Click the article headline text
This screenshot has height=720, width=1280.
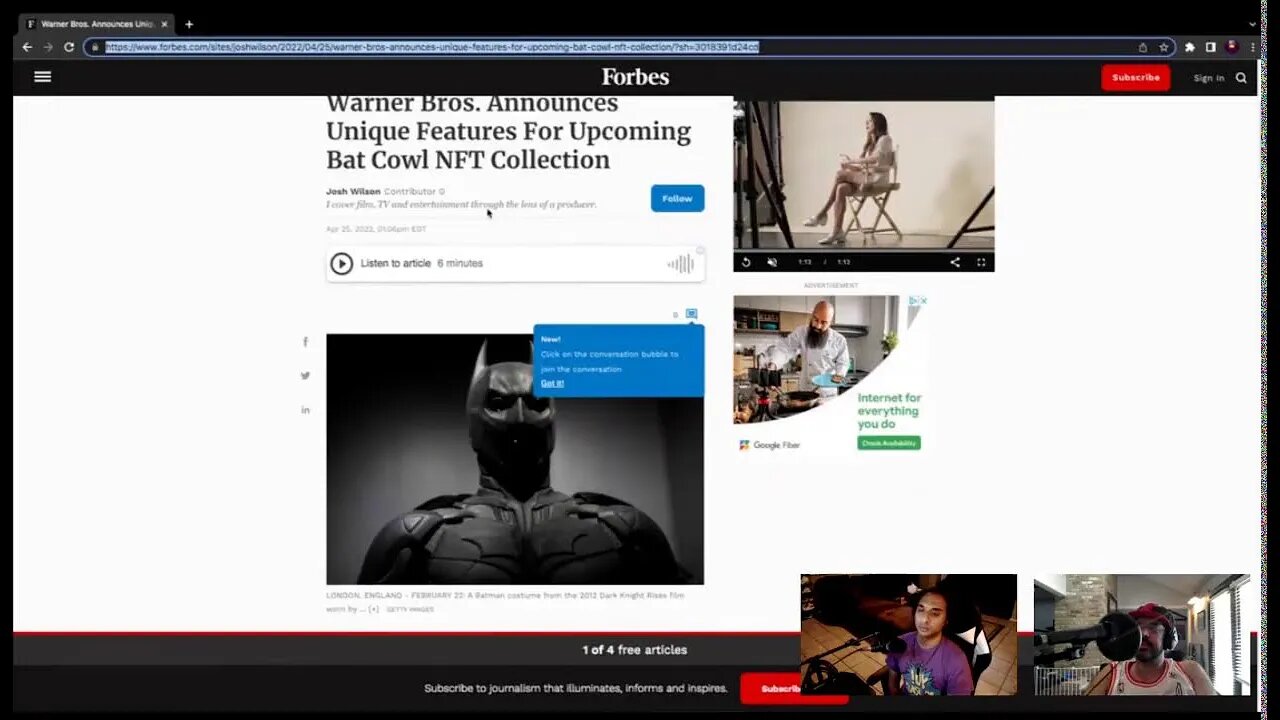508,131
